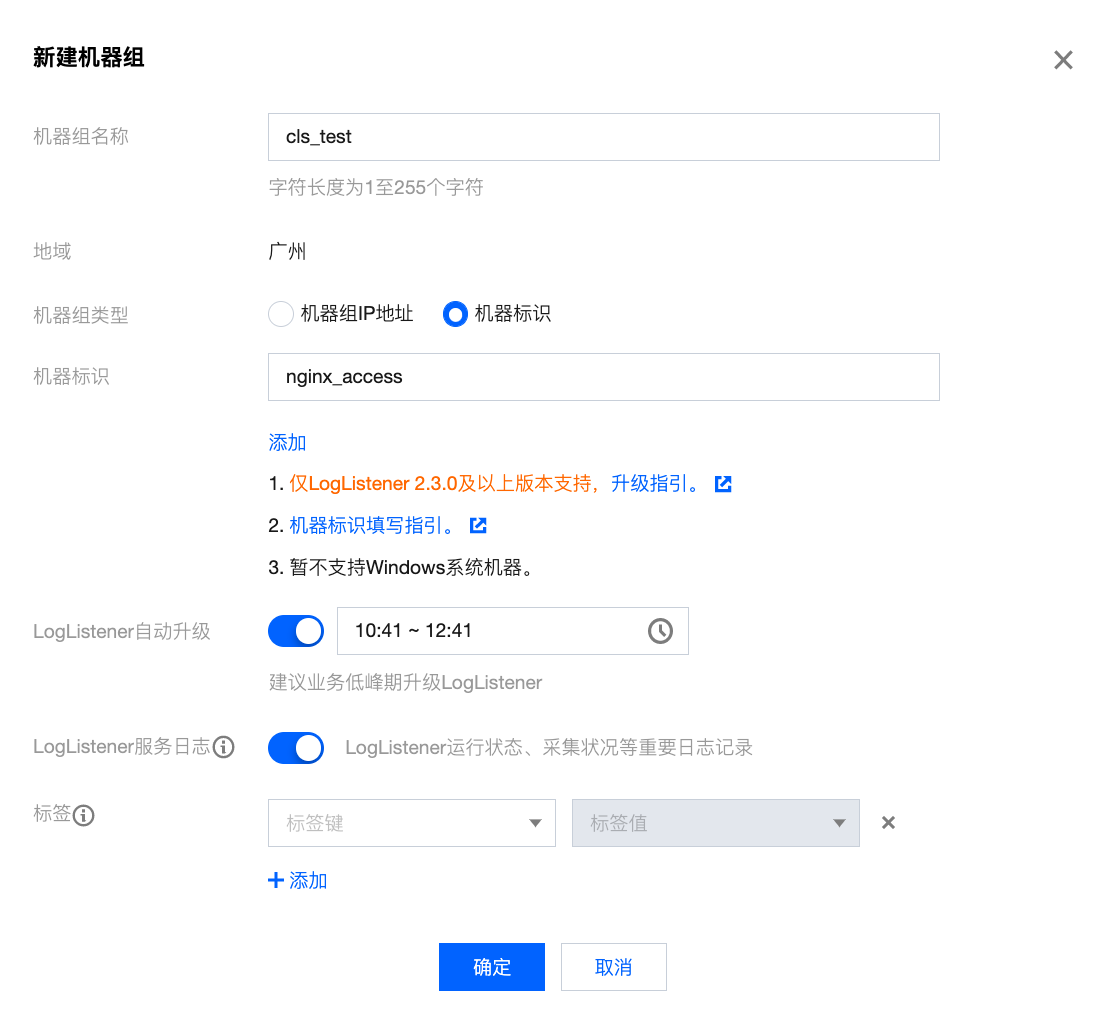1112x1030 pixels.
Task: Remove the tag row with X icon
Action: (x=888, y=823)
